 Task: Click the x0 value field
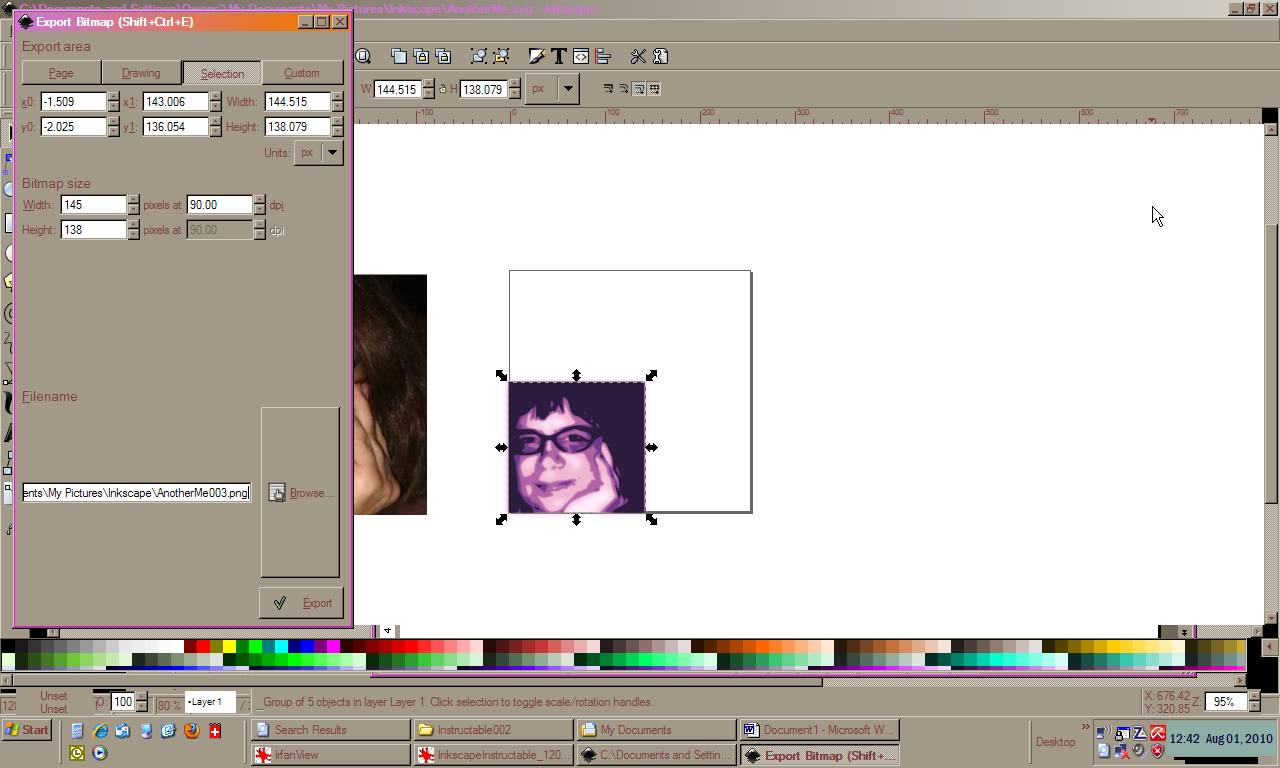pyautogui.click(x=74, y=102)
